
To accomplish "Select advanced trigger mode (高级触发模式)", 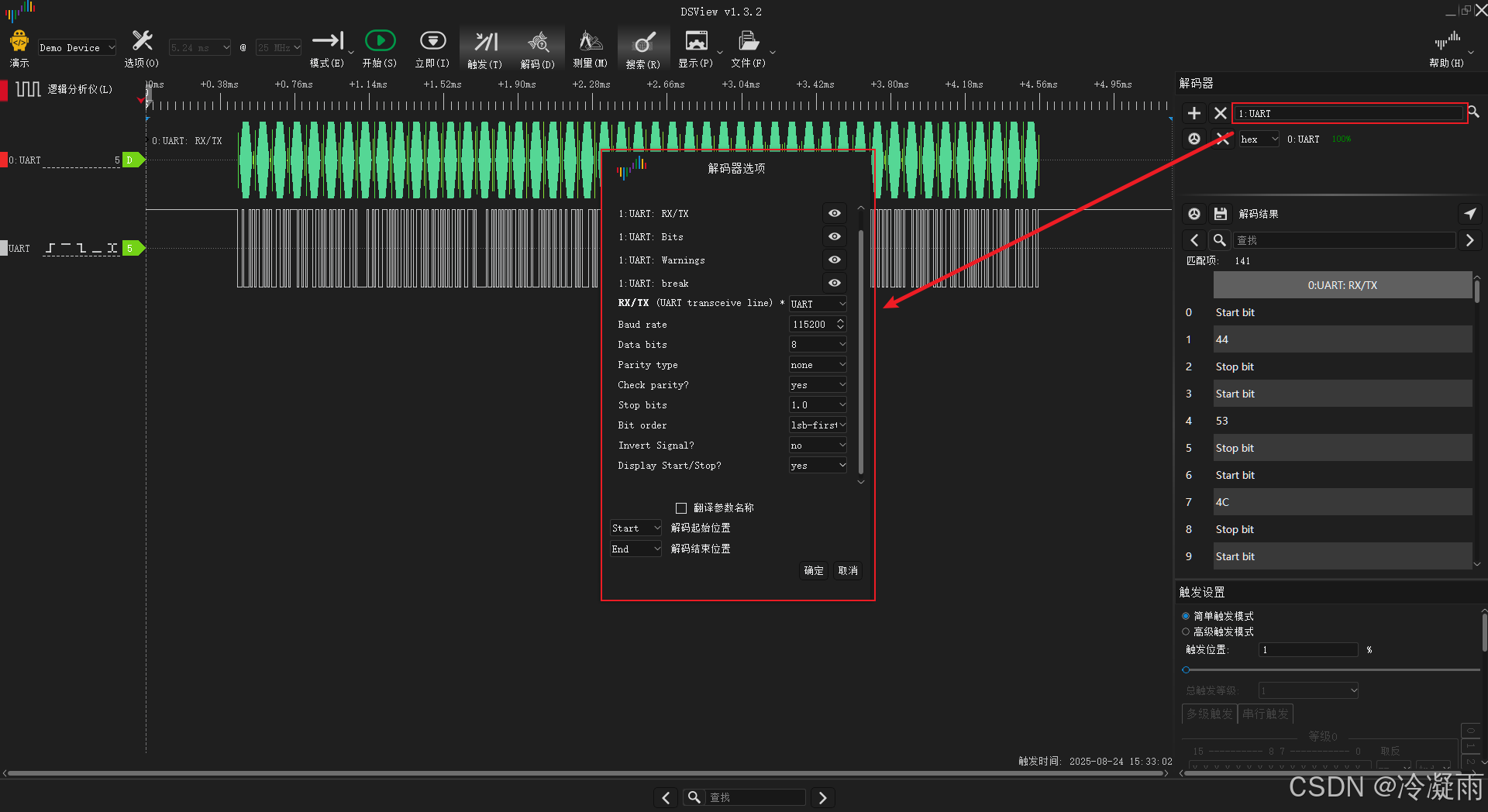I will point(1186,631).
